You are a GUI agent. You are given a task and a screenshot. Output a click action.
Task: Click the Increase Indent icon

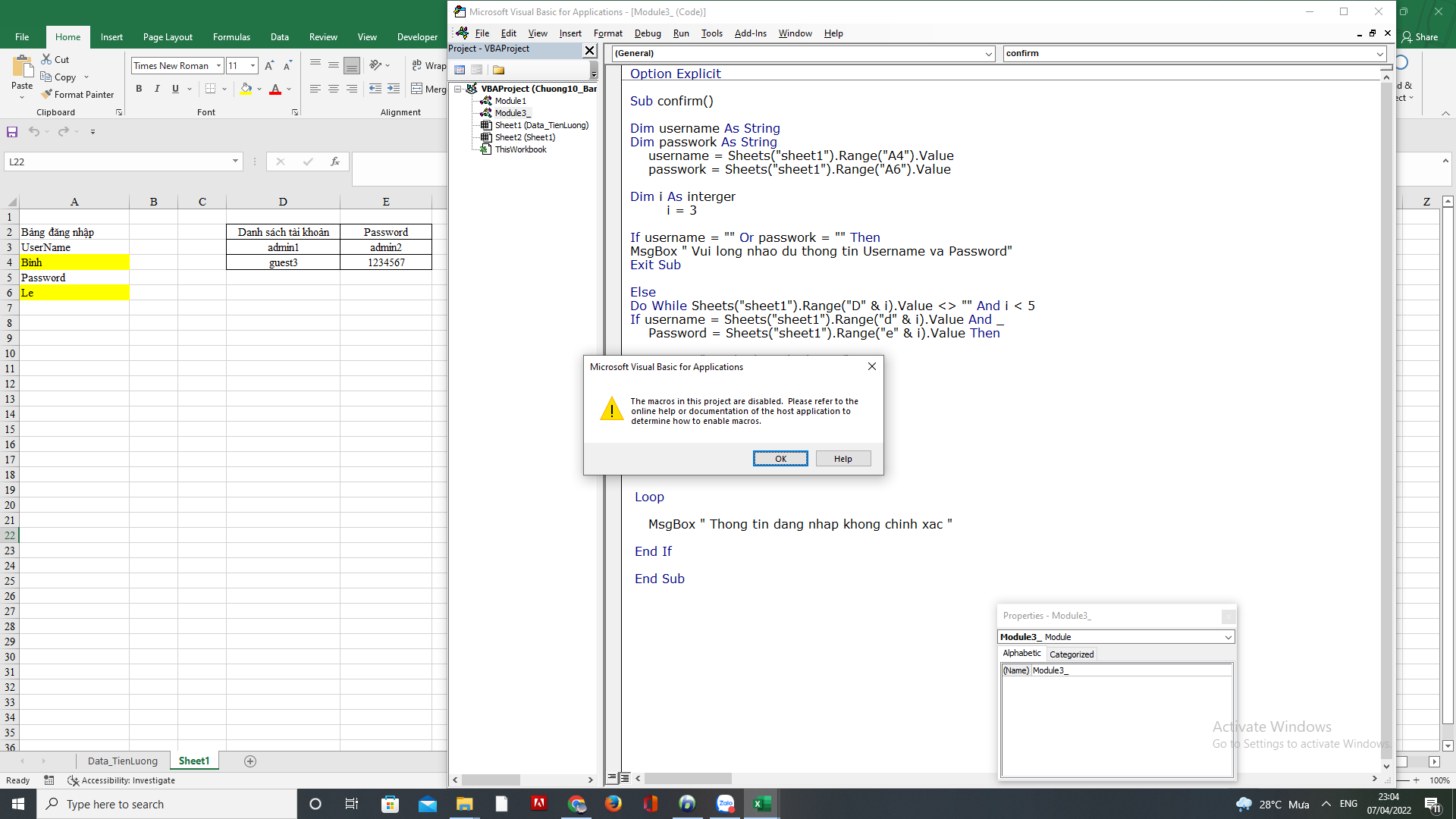[x=394, y=89]
